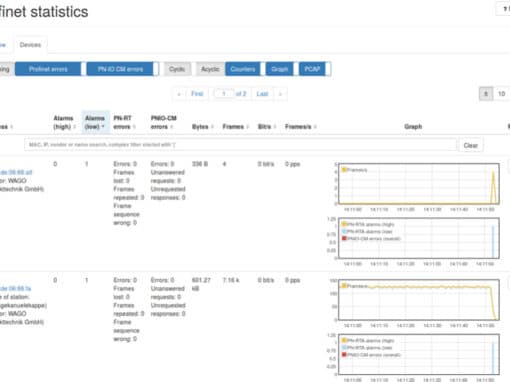Screen dimensions: 510x382
Task: Clear the search filter
Action: (471, 145)
